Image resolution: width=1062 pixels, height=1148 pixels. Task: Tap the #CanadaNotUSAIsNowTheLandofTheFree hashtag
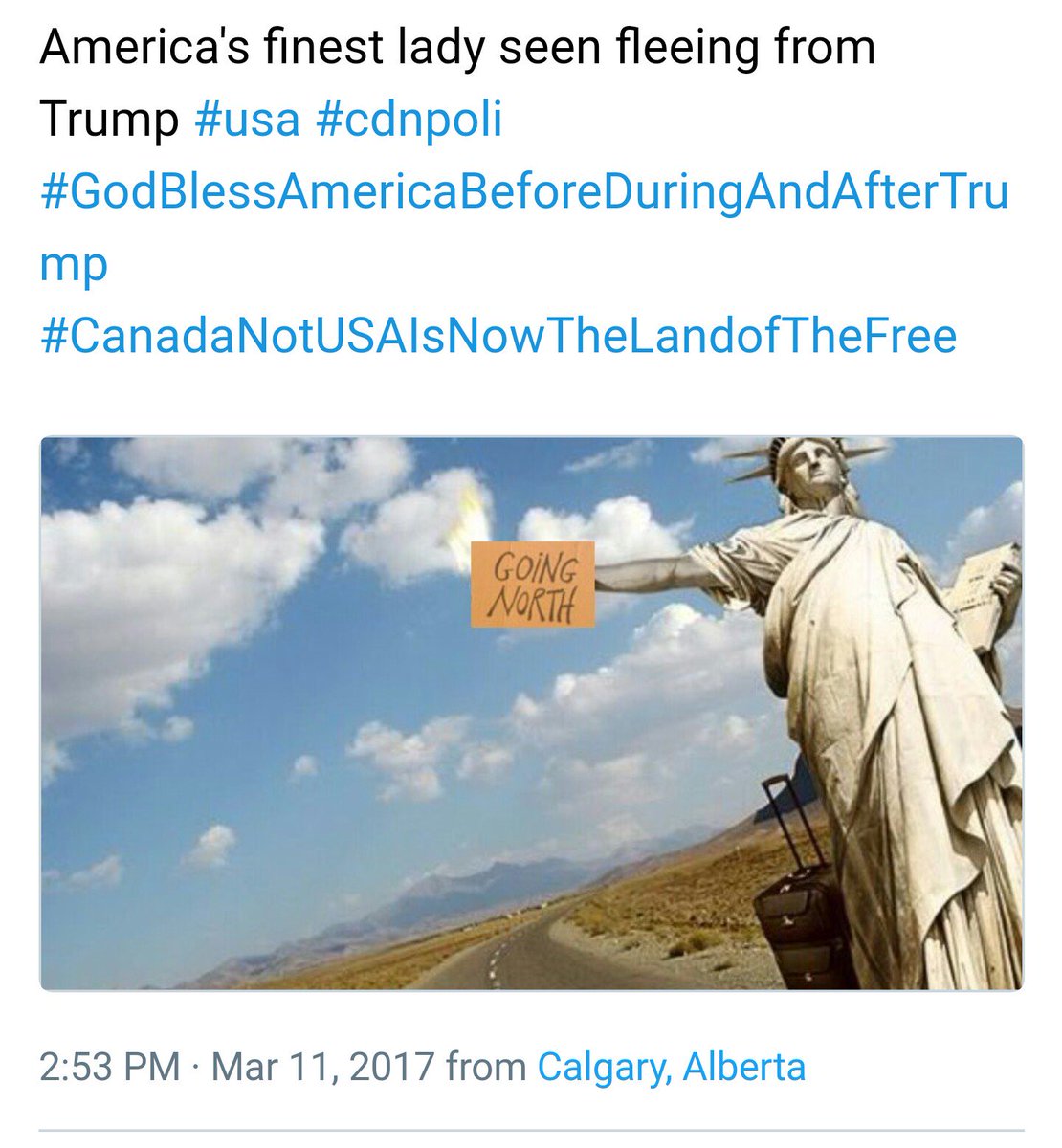click(498, 336)
